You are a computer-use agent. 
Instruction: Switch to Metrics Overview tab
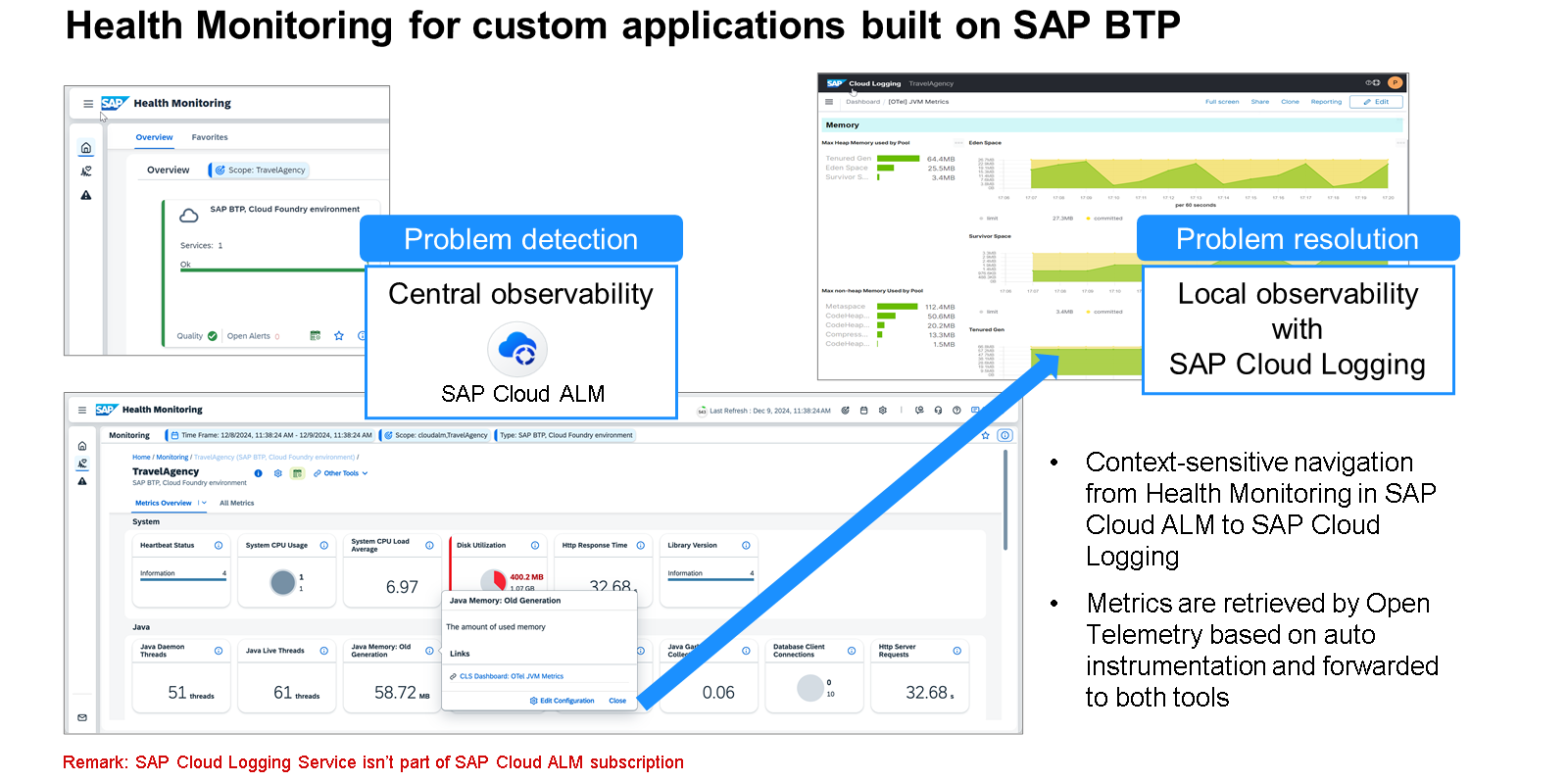[164, 503]
